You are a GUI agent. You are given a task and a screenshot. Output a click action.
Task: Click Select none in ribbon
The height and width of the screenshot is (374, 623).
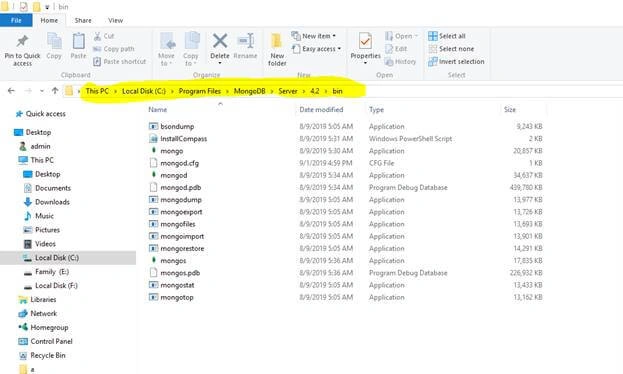[451, 49]
